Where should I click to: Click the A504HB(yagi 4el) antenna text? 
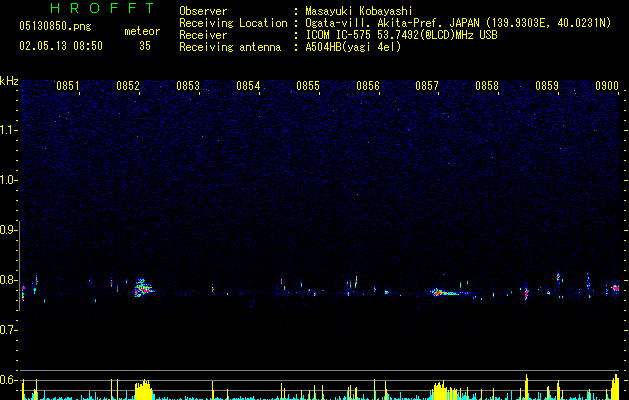click(353, 47)
